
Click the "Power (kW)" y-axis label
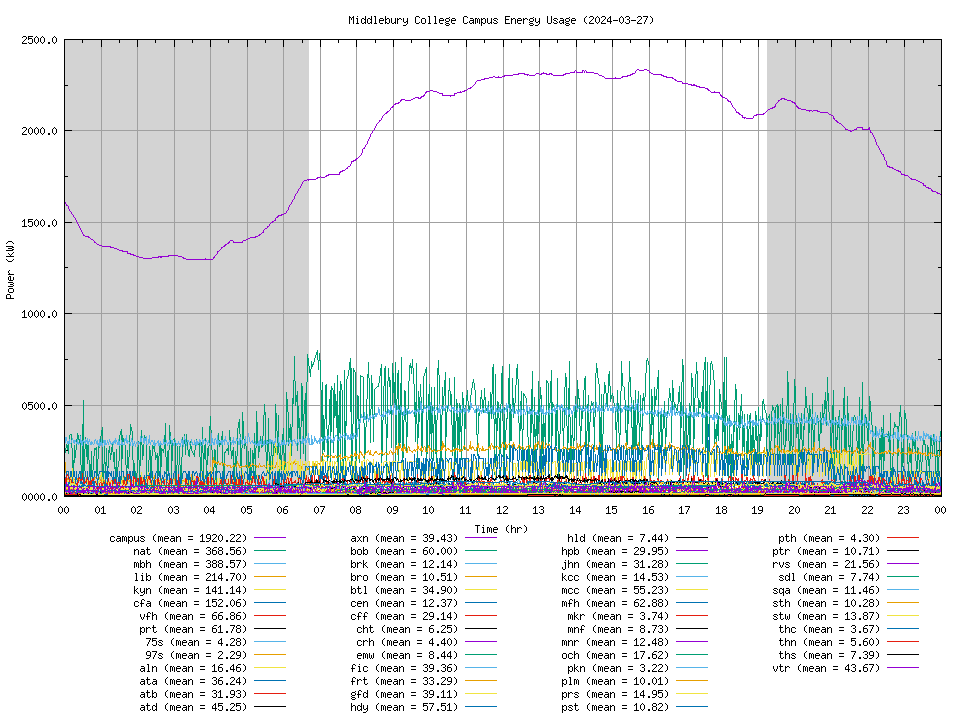(x=10, y=269)
